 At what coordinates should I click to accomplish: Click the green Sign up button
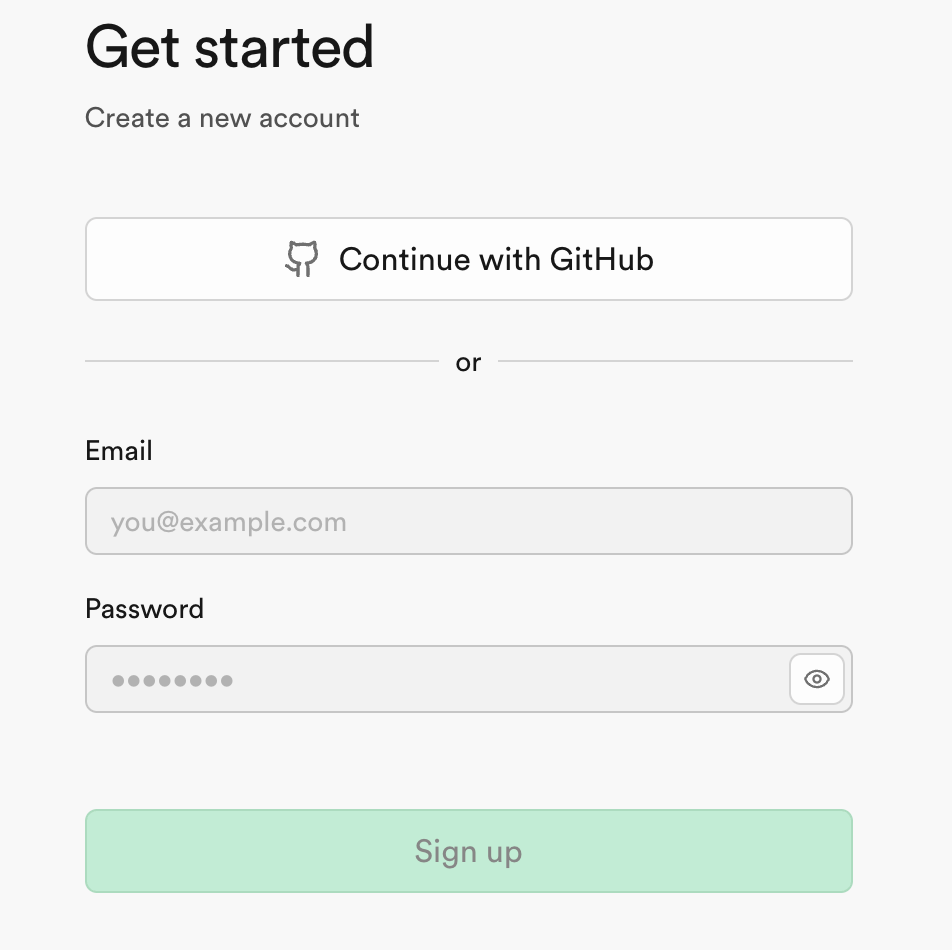point(468,851)
